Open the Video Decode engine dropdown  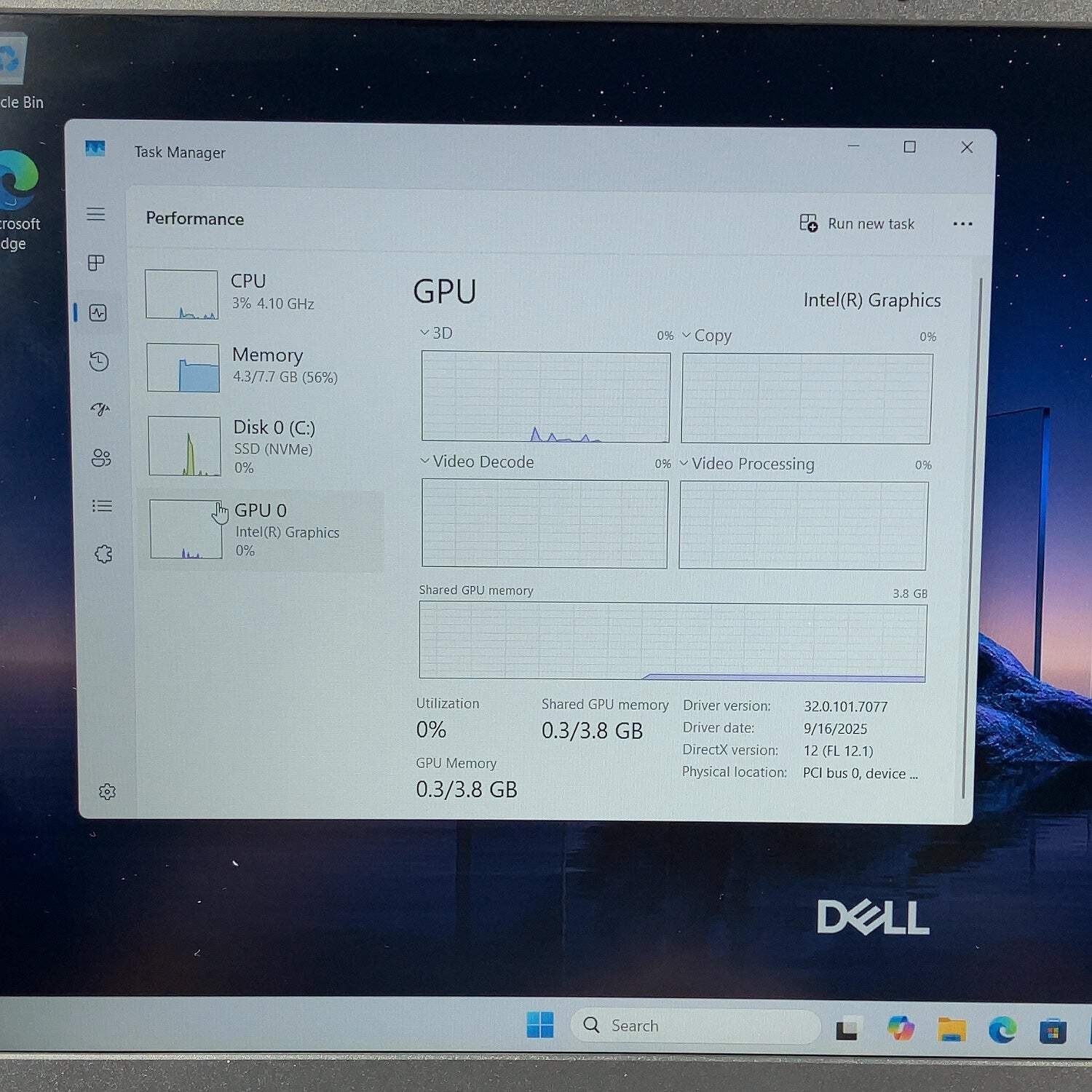(478, 462)
